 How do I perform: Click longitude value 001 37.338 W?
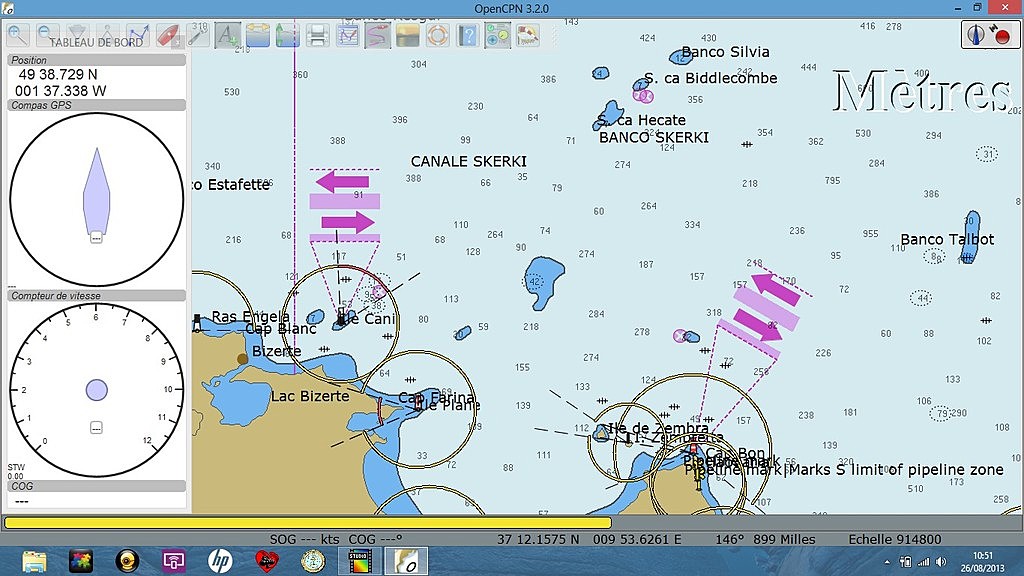point(60,91)
